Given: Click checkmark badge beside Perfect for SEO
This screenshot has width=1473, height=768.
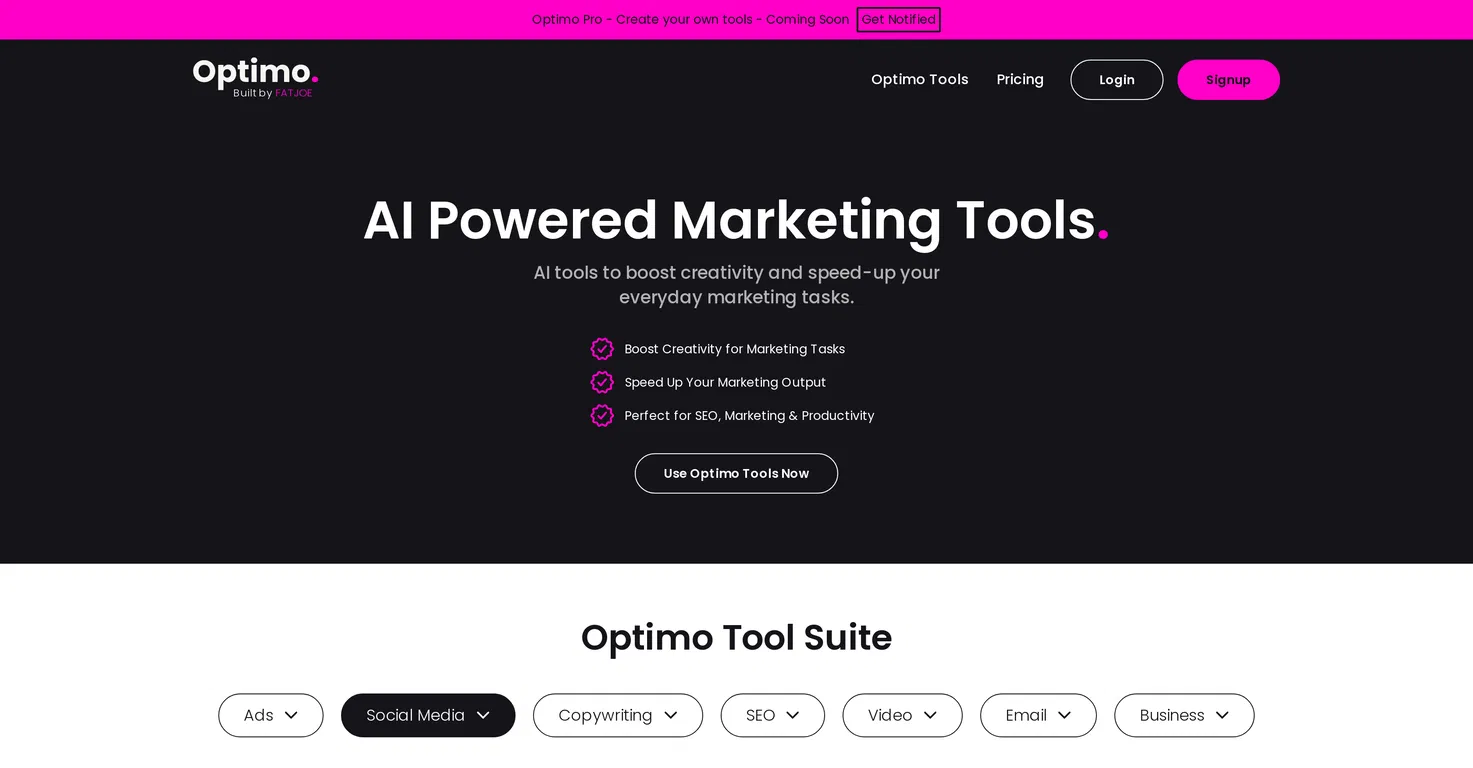Looking at the screenshot, I should pyautogui.click(x=602, y=415).
